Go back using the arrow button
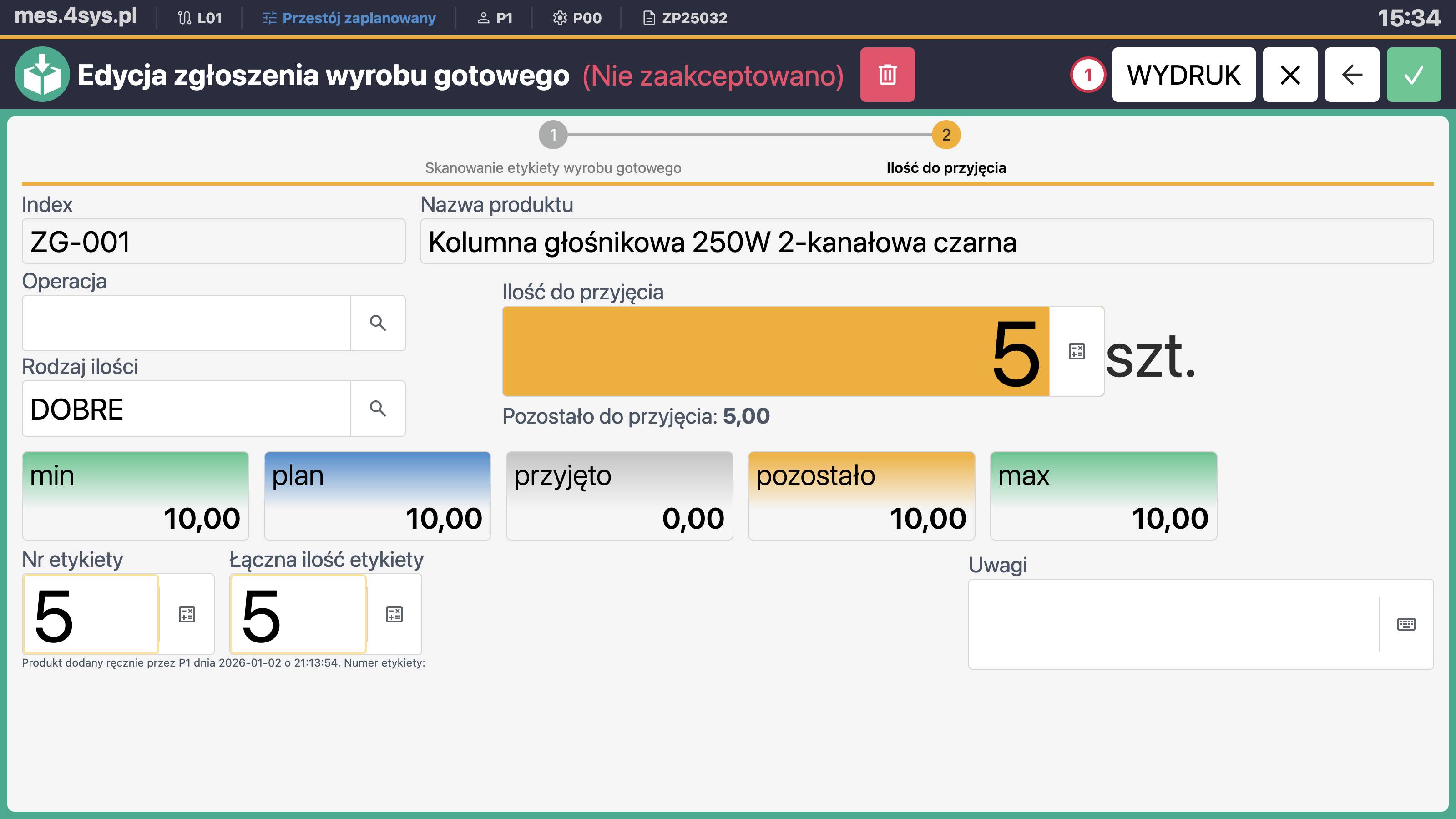Image resolution: width=1456 pixels, height=819 pixels. 1351,74
